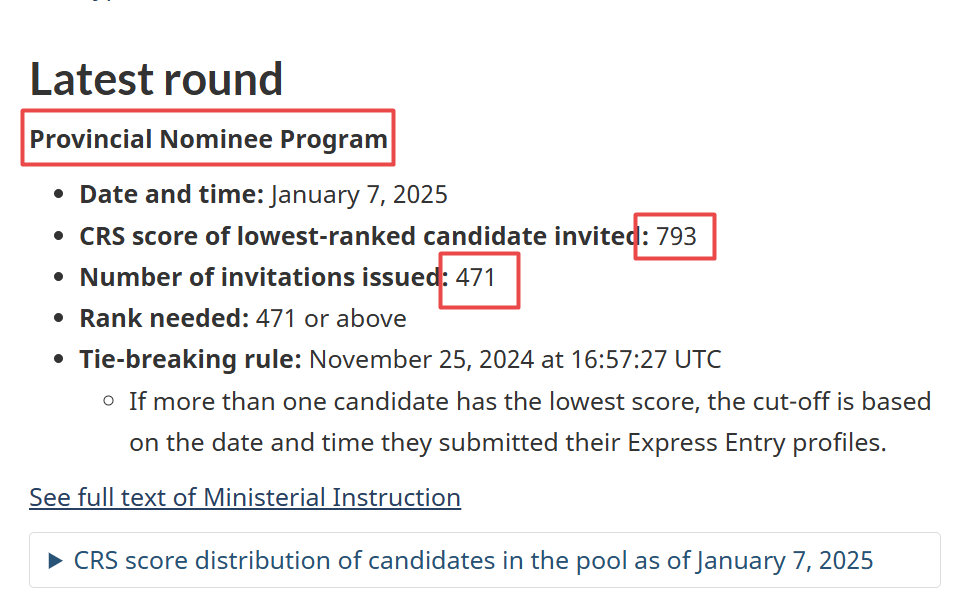Open the CRS score distribution summary text
967x603 pixels.
[x=473, y=561]
